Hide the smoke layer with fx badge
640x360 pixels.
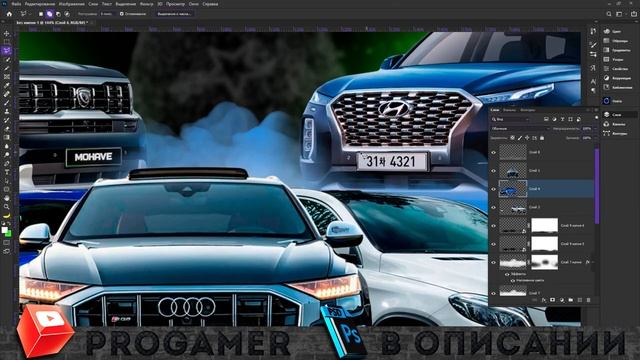point(493,262)
